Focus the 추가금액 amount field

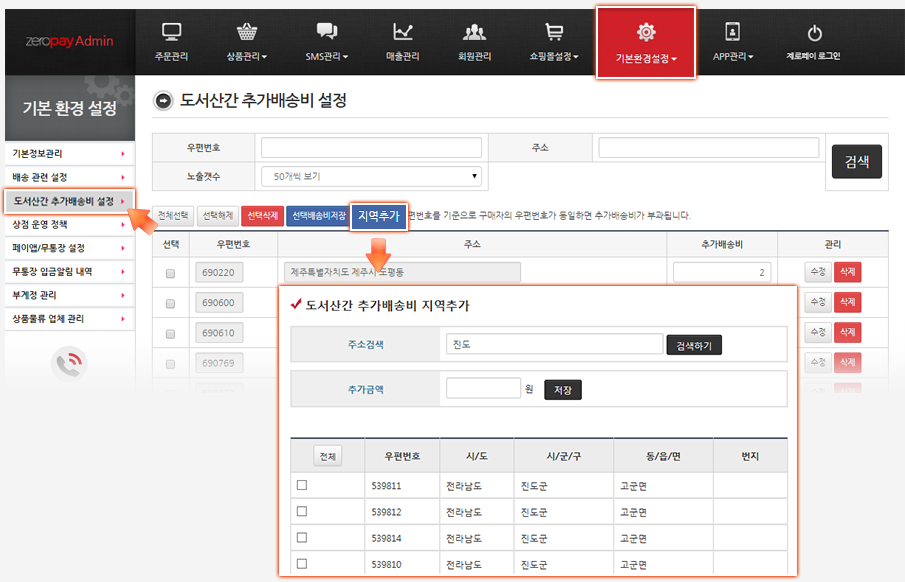click(483, 388)
